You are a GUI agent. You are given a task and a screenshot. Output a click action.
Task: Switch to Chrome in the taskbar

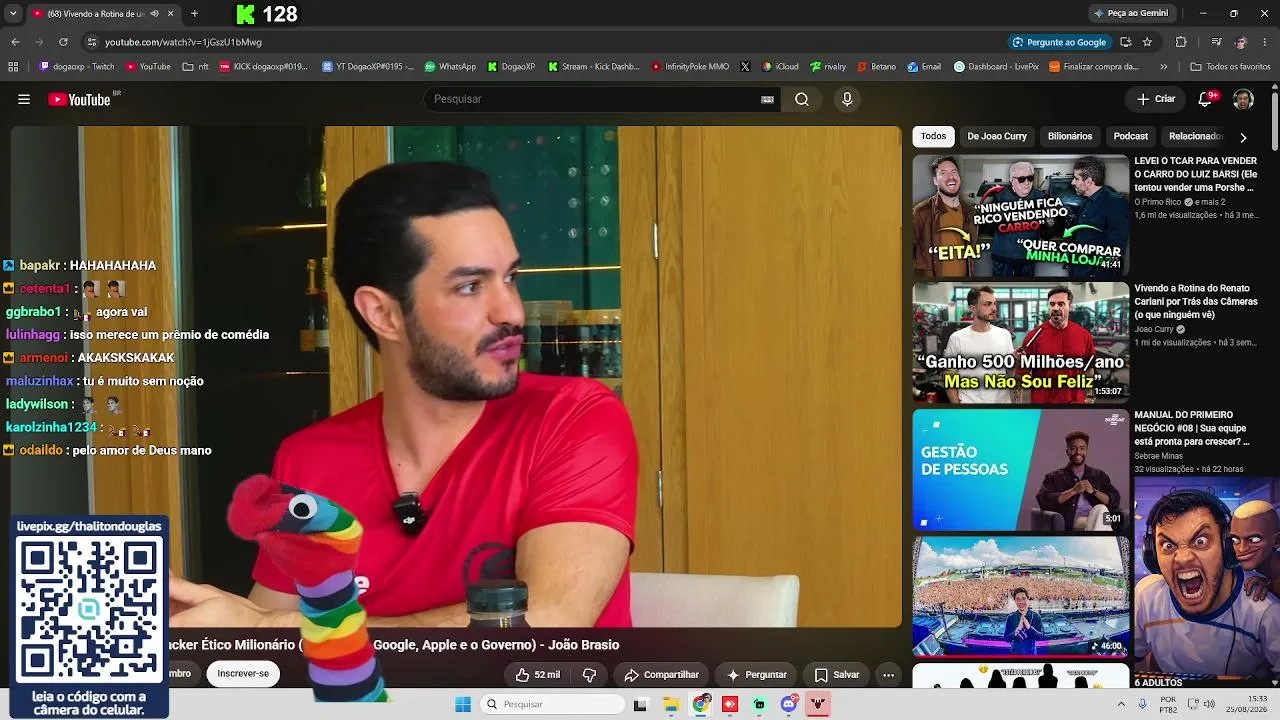[701, 704]
